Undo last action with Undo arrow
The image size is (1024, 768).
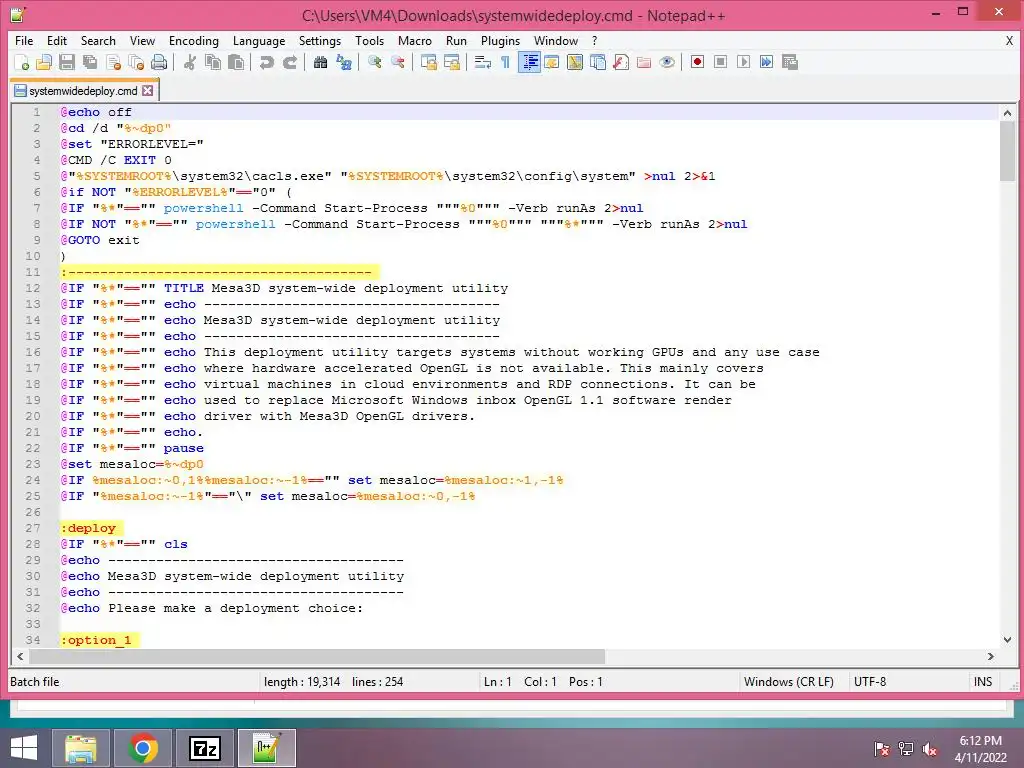(x=266, y=62)
